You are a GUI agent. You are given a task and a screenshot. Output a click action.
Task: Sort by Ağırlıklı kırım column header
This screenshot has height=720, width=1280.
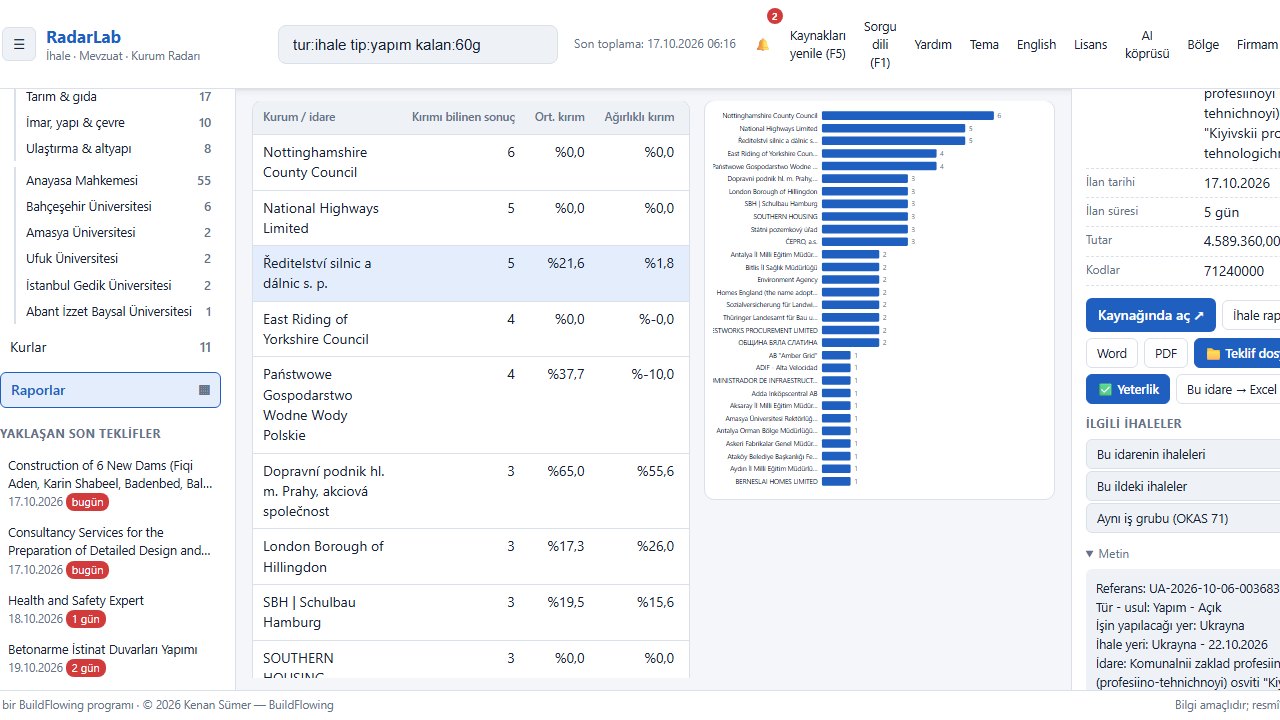coord(639,118)
